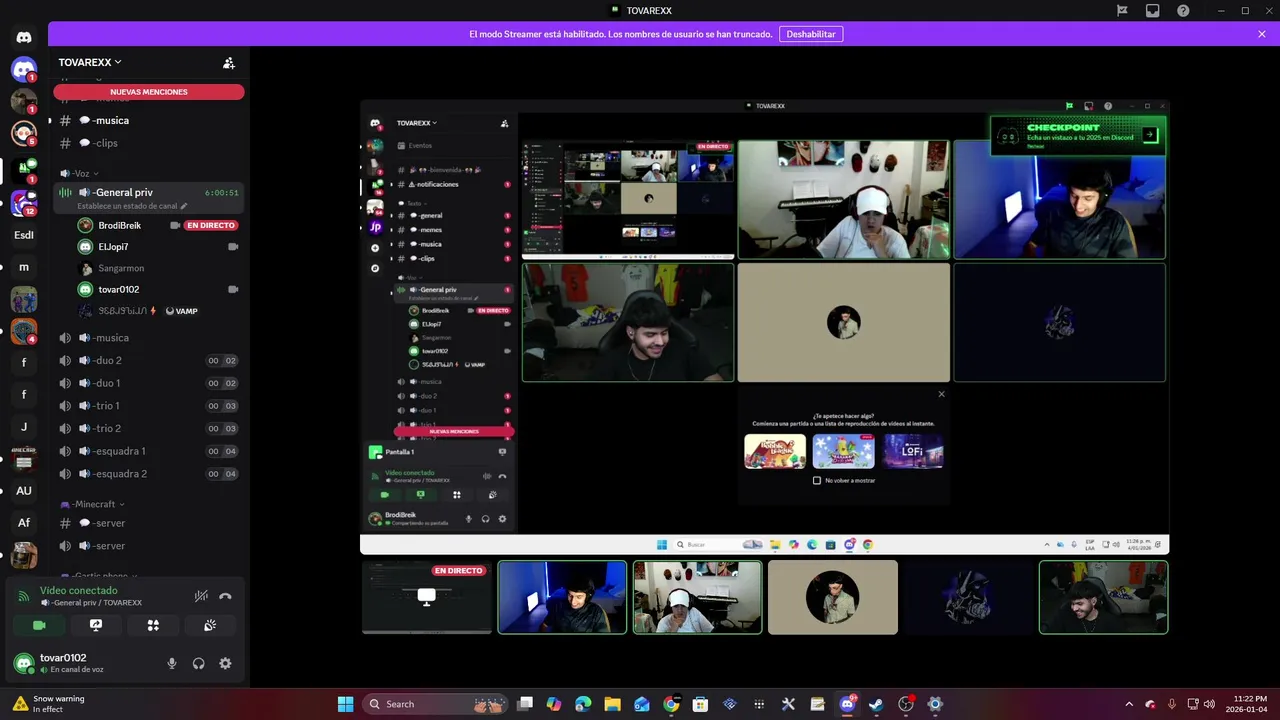
Task: Open user settings gear
Action: click(225, 663)
